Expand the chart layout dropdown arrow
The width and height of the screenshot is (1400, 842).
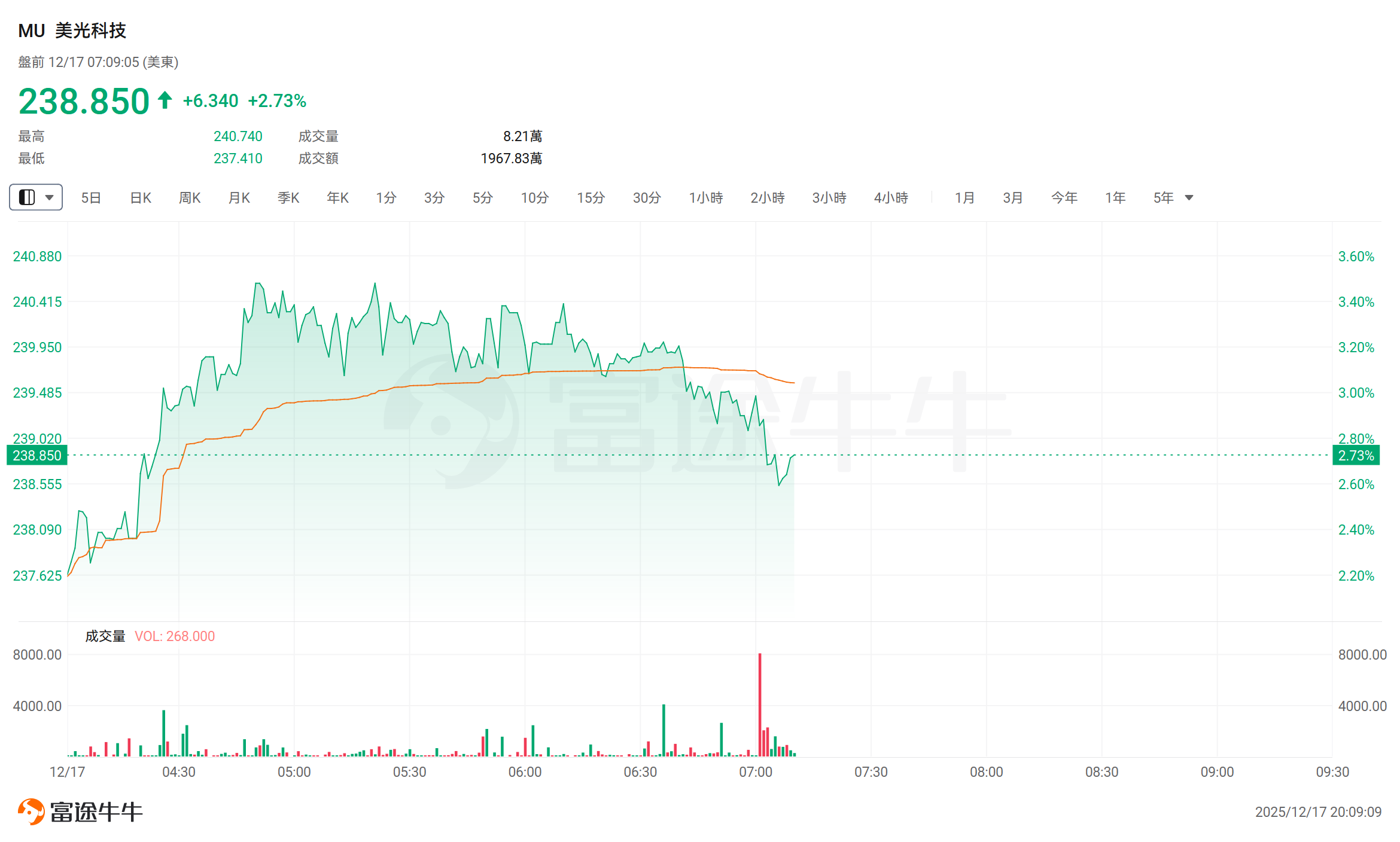point(50,197)
